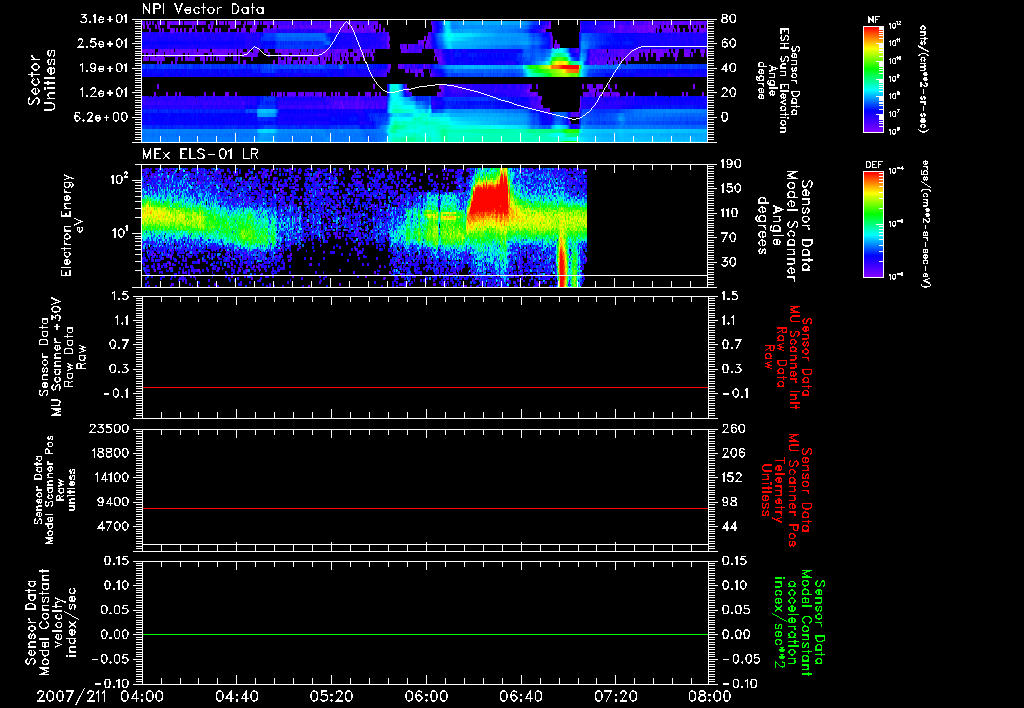Click the "2.5e+01" sector tick value

[x=106, y=43]
